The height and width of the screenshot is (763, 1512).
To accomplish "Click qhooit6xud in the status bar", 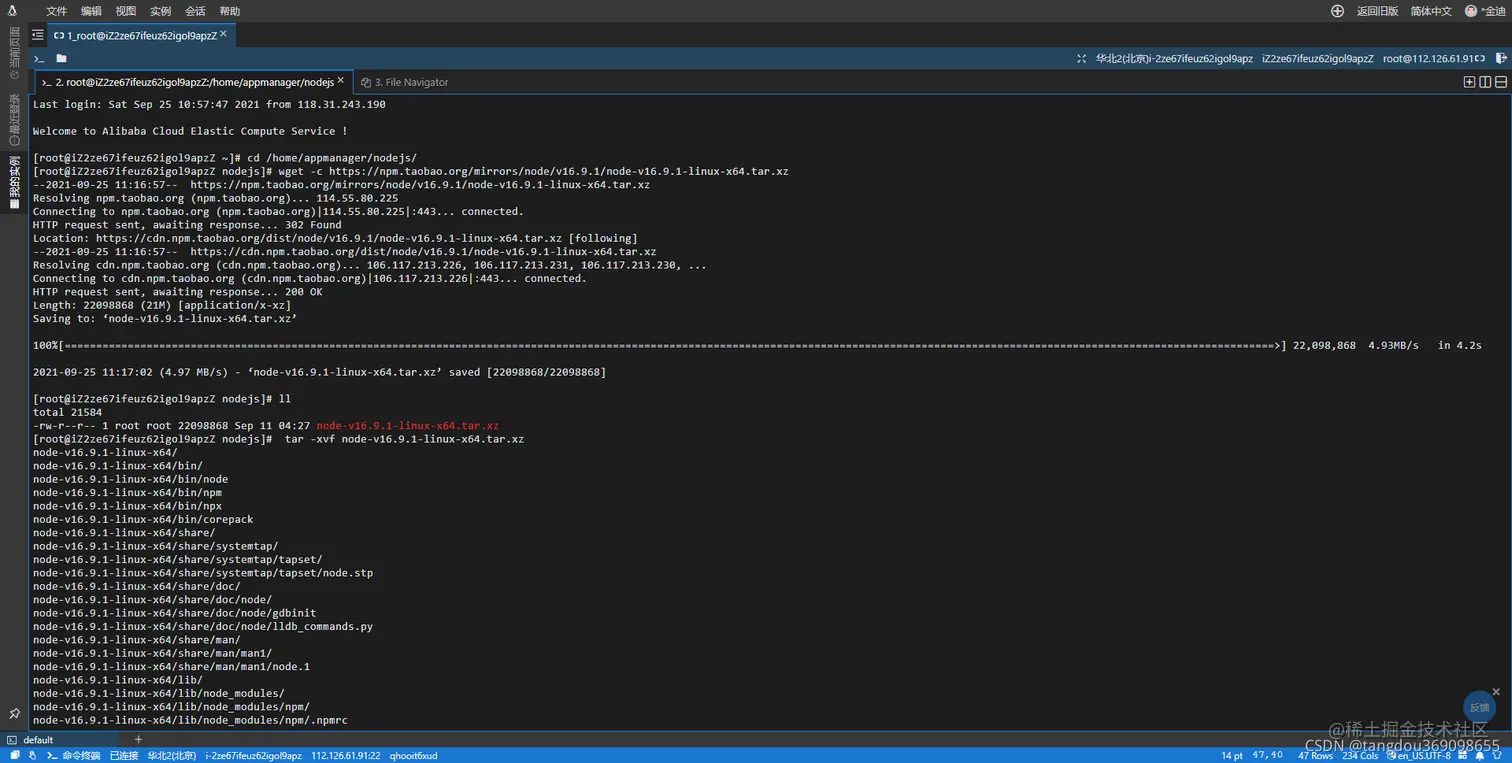I will pos(413,755).
